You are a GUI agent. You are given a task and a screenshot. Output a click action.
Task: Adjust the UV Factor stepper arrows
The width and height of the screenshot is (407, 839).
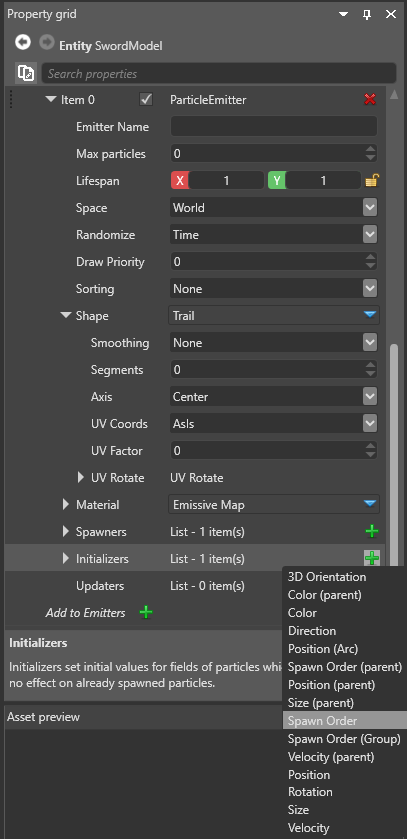click(371, 451)
